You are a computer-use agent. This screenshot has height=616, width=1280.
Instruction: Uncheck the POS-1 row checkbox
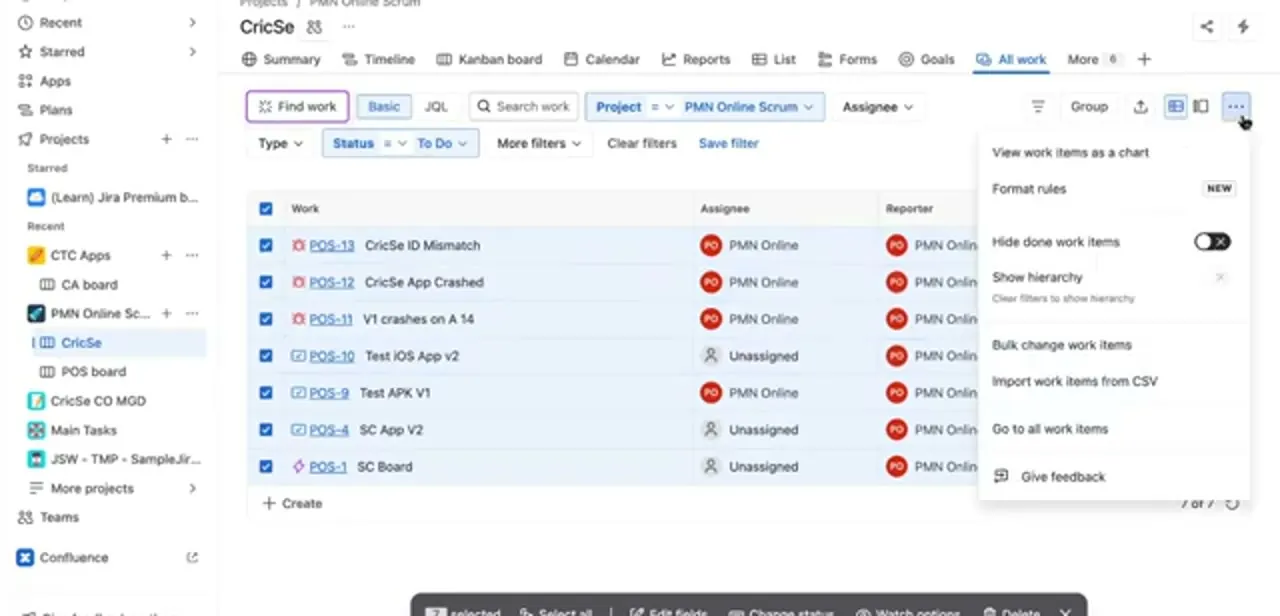pos(266,467)
